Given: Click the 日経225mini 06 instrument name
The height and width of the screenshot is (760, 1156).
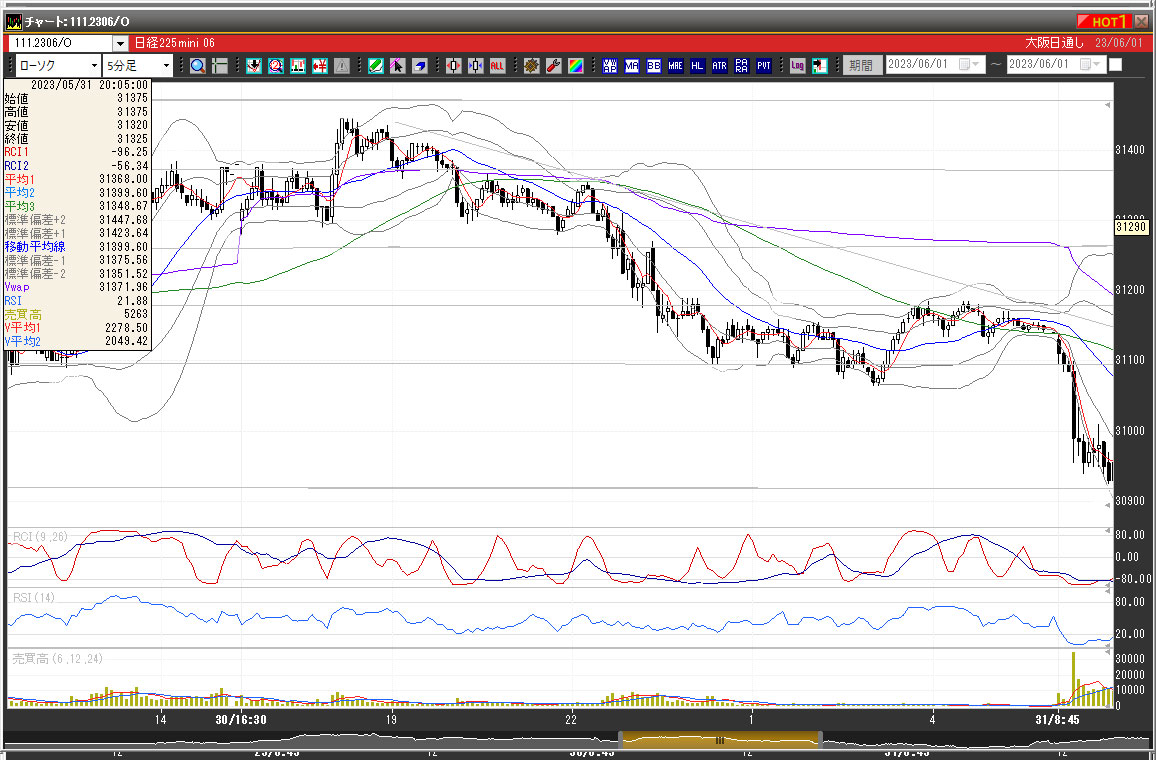Looking at the screenshot, I should (175, 43).
